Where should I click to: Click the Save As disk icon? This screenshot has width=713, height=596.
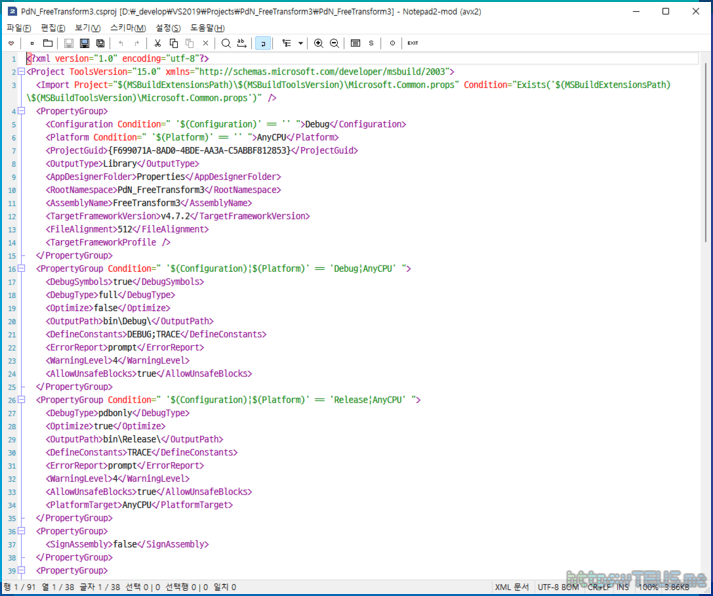coord(85,43)
